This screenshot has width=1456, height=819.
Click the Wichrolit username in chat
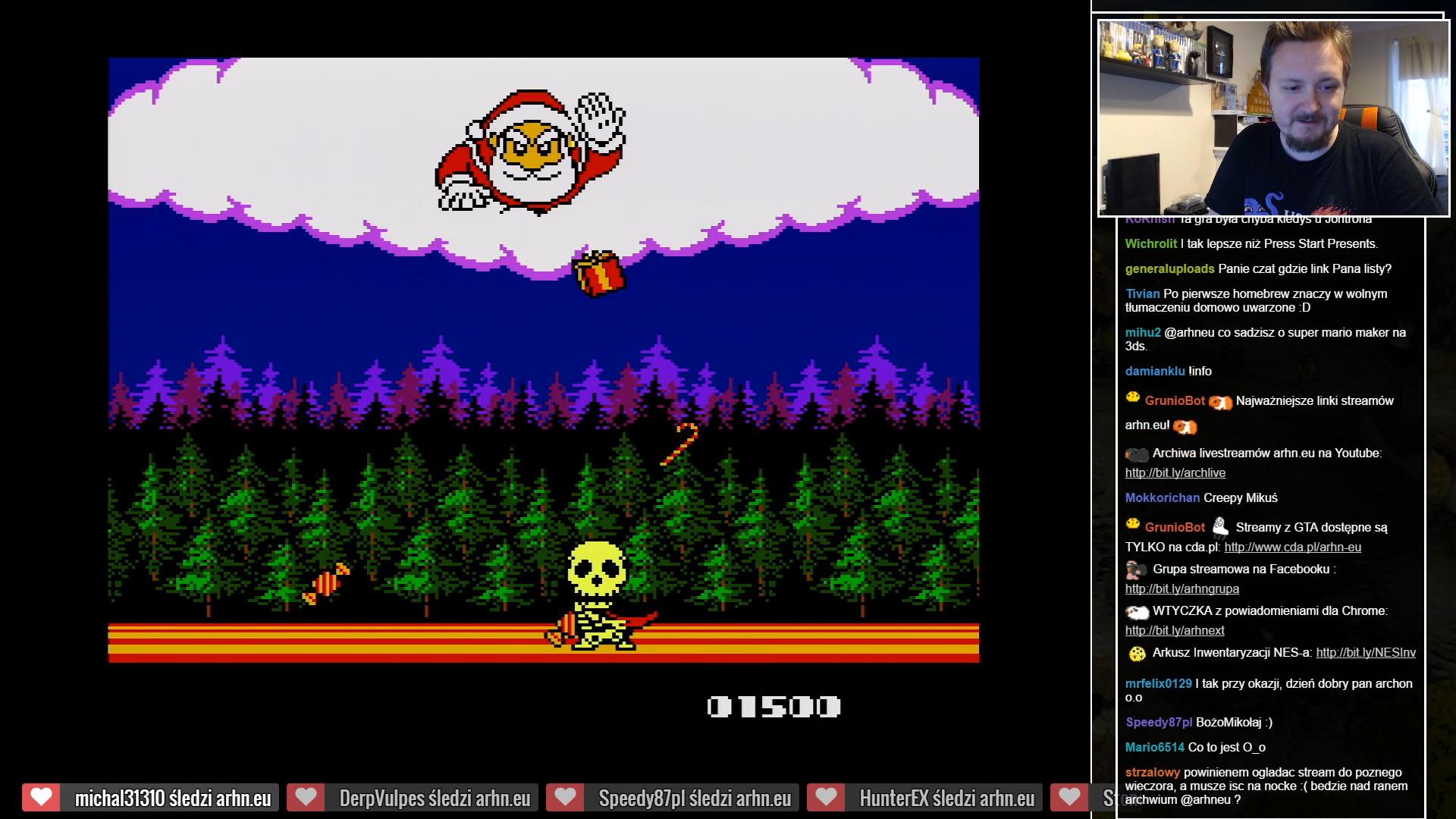coord(1151,243)
